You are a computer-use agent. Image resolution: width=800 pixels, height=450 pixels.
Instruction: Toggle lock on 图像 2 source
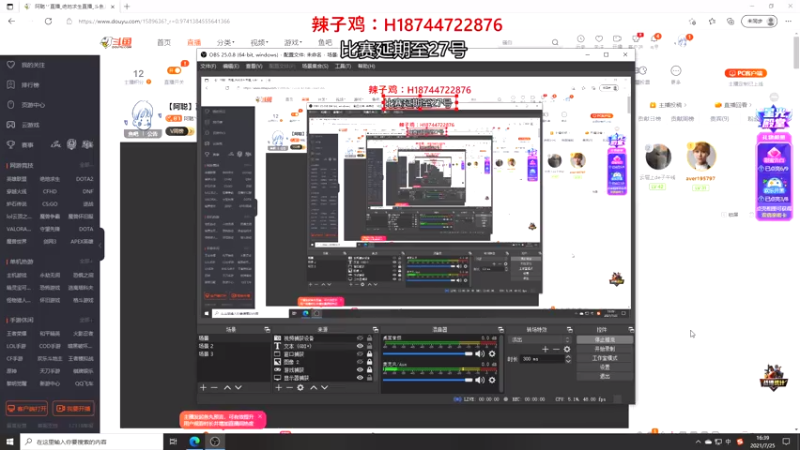pos(369,362)
